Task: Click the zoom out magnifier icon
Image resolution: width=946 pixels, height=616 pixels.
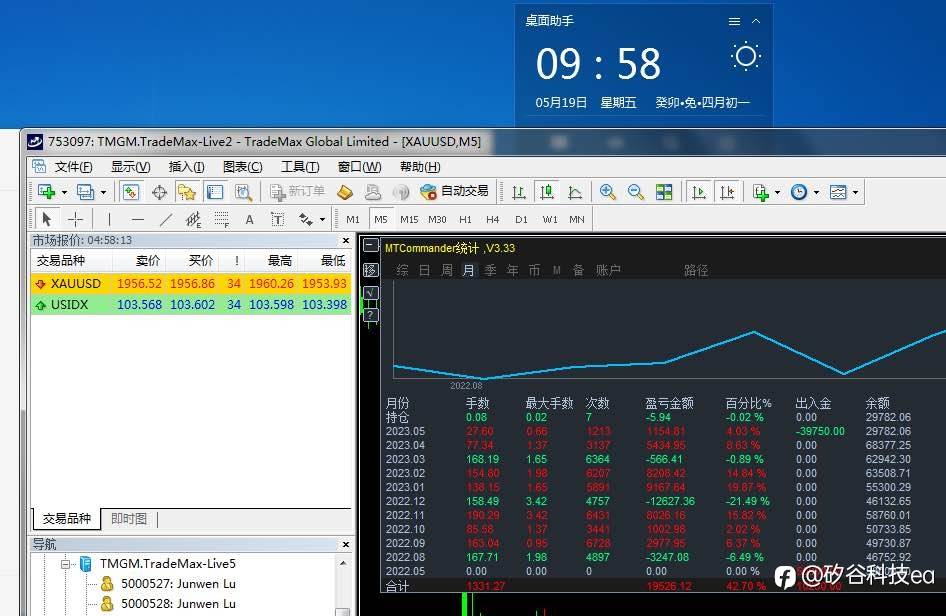Action: click(635, 192)
